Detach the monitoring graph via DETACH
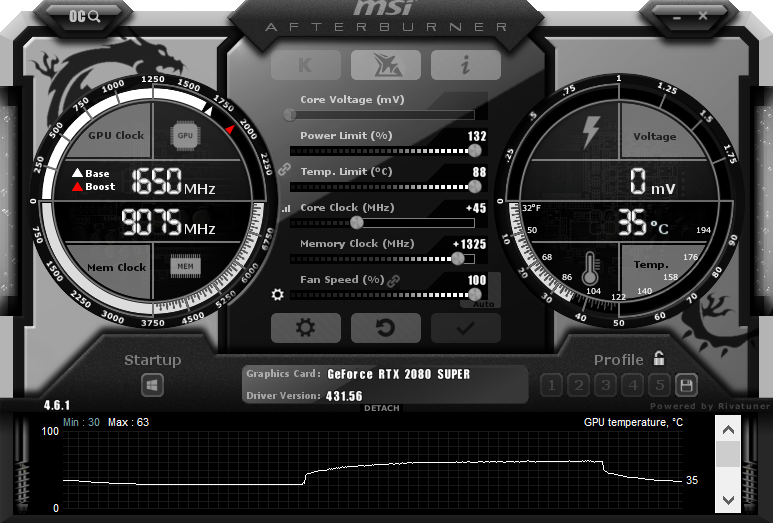The height and width of the screenshot is (523, 773). coord(382,408)
